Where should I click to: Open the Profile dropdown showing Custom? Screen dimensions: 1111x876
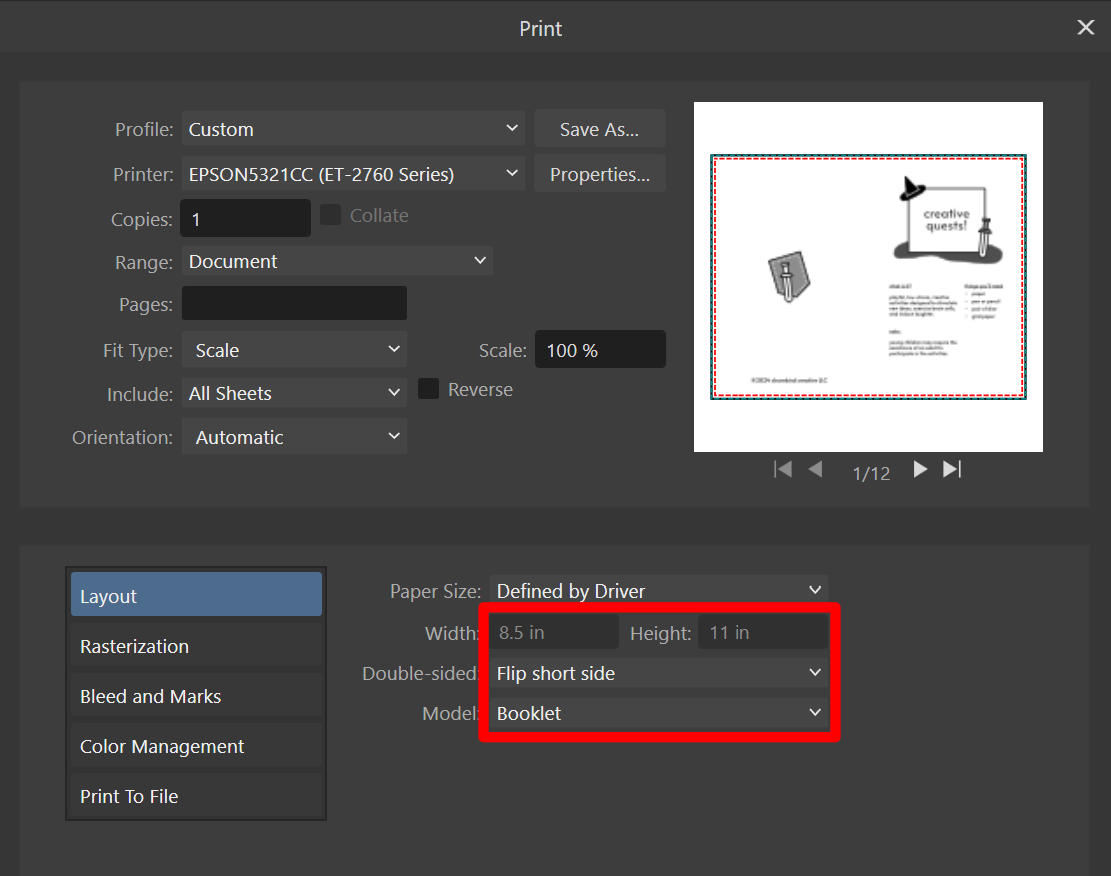coord(352,128)
